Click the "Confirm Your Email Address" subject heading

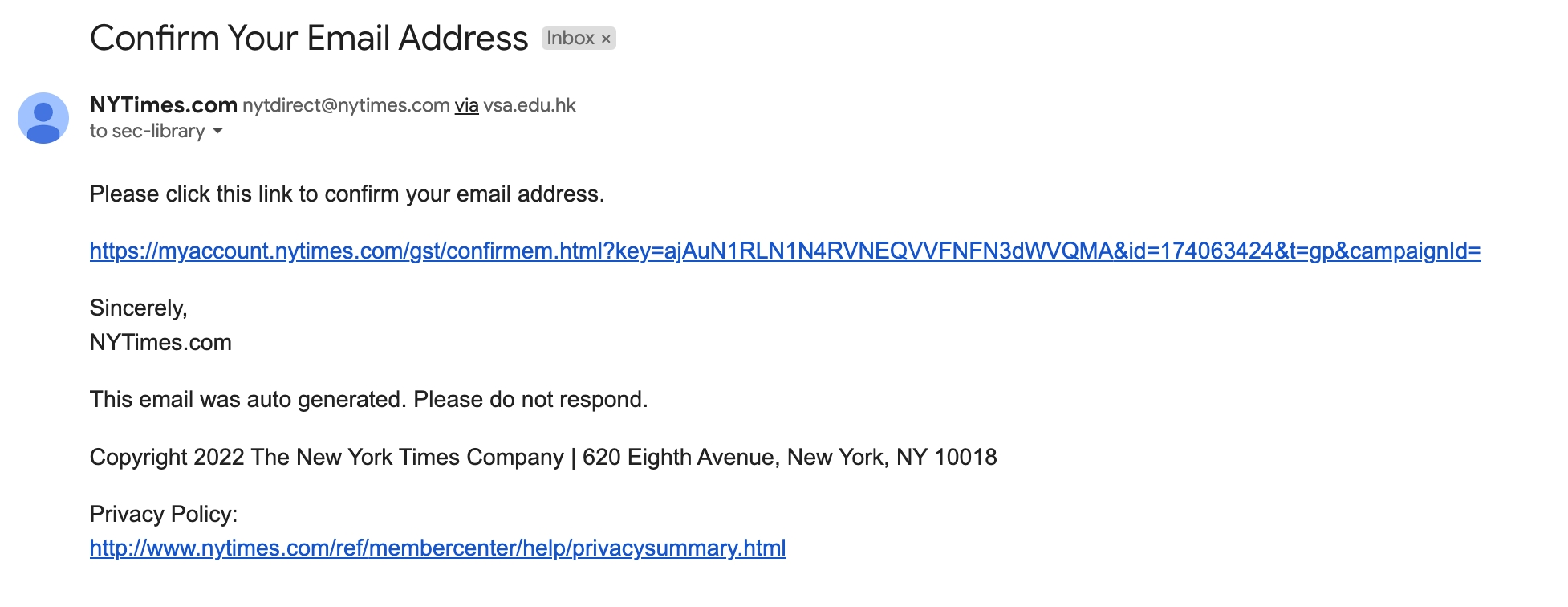(309, 38)
